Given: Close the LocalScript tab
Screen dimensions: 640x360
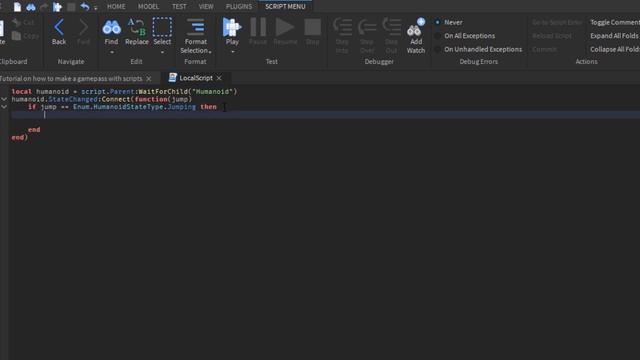Looking at the screenshot, I should coord(219,78).
